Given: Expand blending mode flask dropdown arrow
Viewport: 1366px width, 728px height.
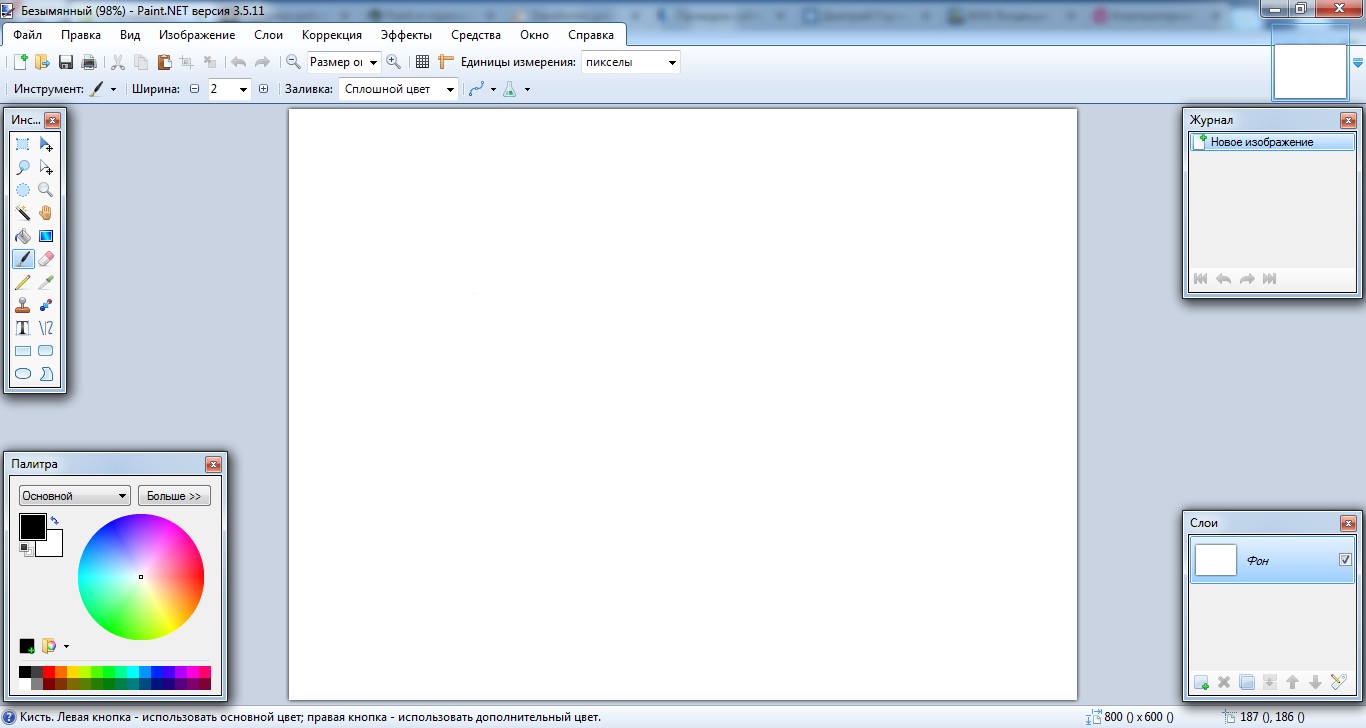Looking at the screenshot, I should pos(527,89).
